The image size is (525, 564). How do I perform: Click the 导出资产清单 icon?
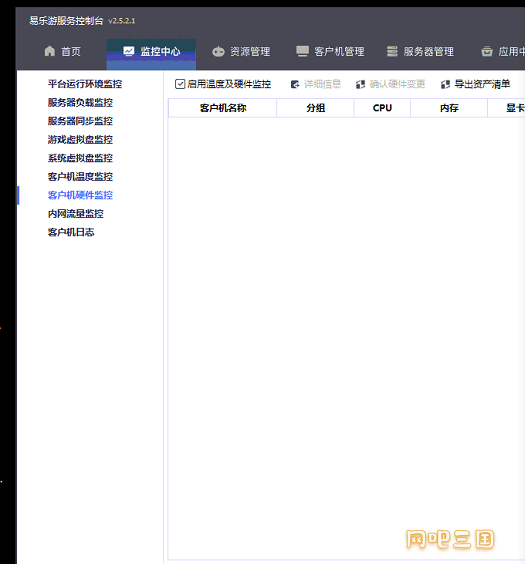point(445,85)
